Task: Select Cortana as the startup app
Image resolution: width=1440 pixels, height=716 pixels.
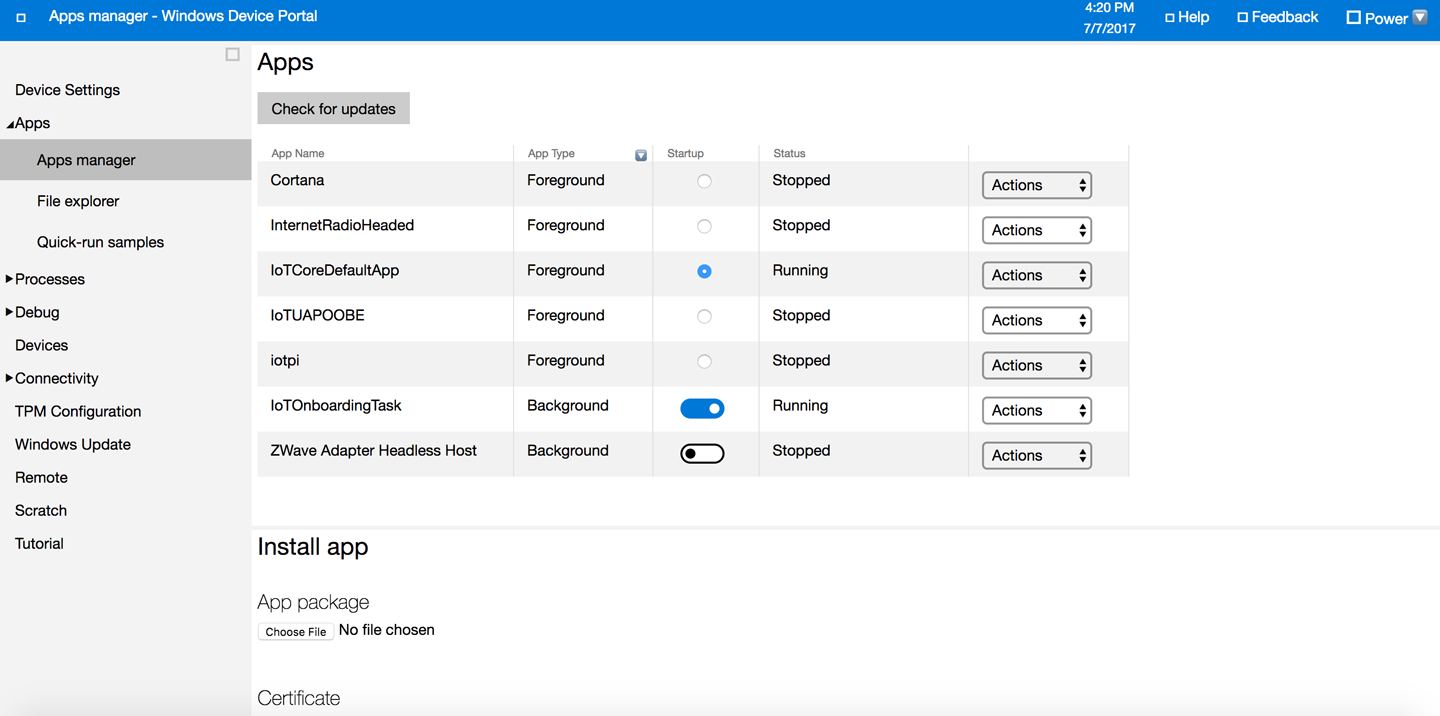Action: point(704,181)
